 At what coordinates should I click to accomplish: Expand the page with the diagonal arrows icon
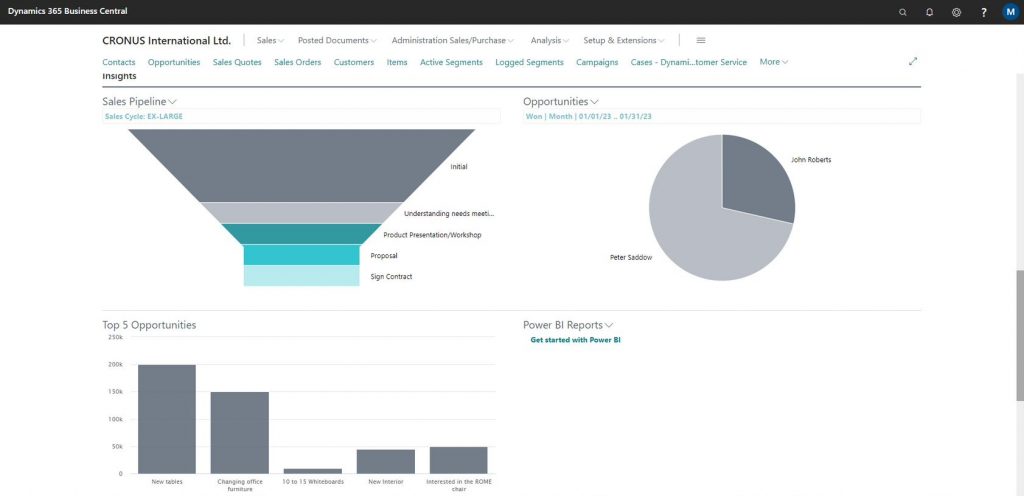point(913,61)
